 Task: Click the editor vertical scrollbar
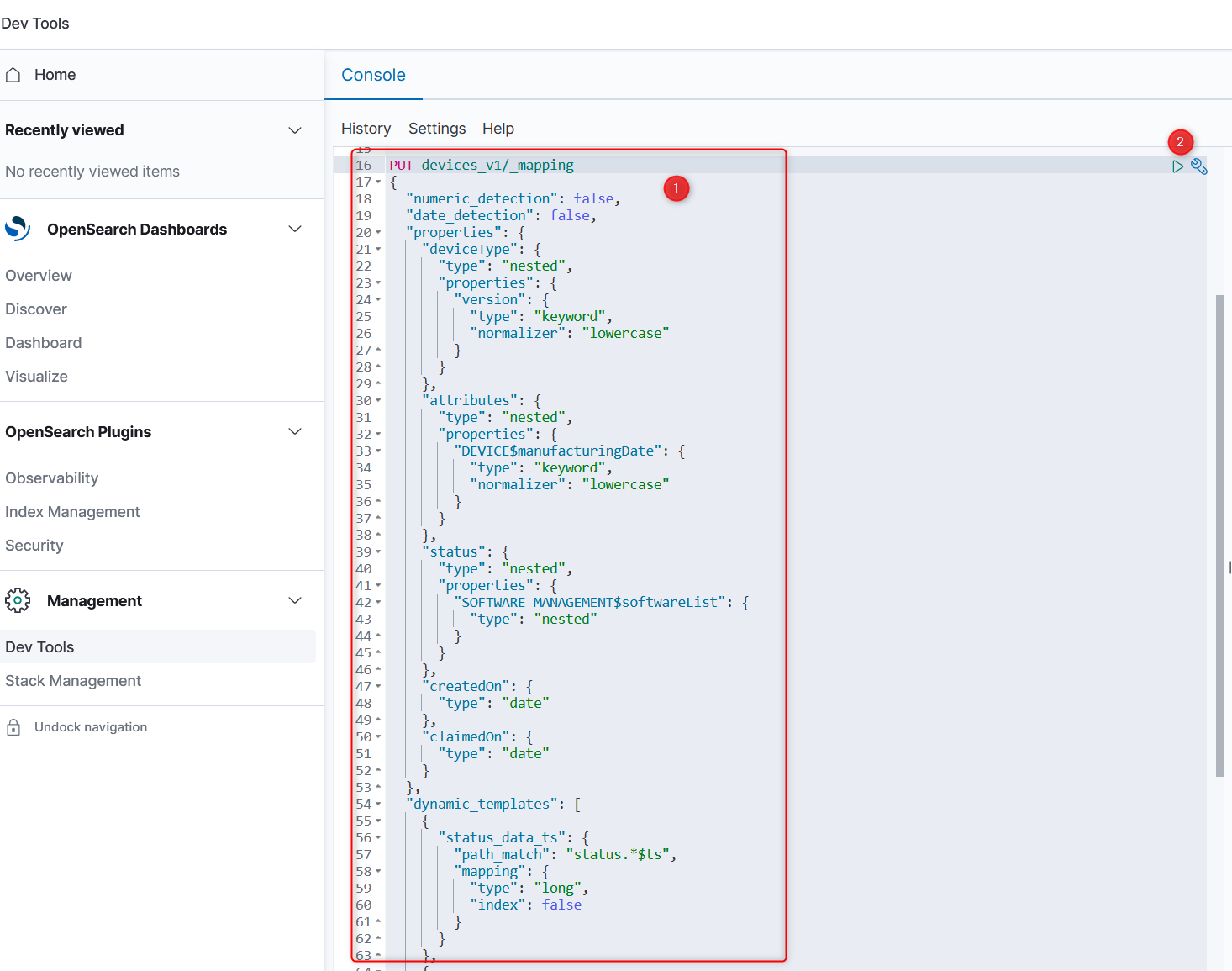pyautogui.click(x=1220, y=536)
